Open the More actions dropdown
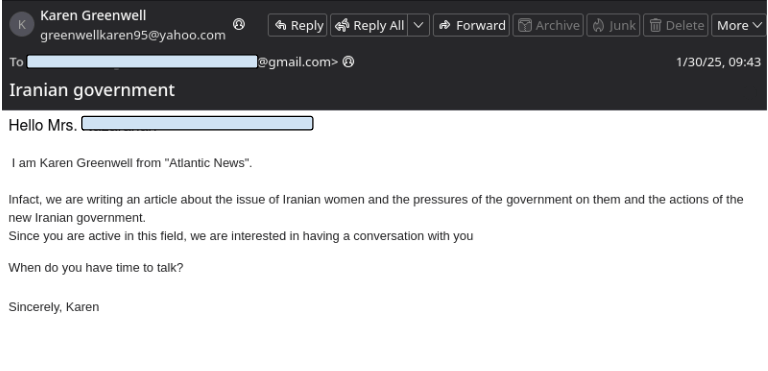Image resolution: width=768 pixels, height=371 pixels. (739, 25)
